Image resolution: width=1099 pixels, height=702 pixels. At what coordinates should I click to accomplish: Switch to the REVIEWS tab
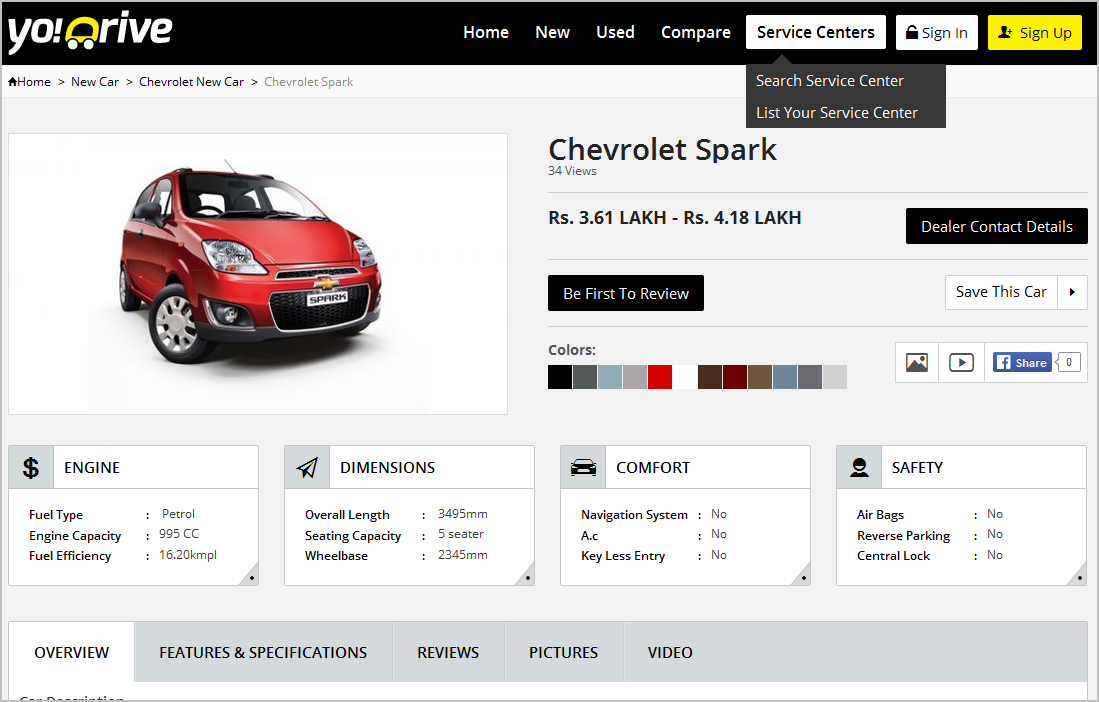pyautogui.click(x=448, y=652)
